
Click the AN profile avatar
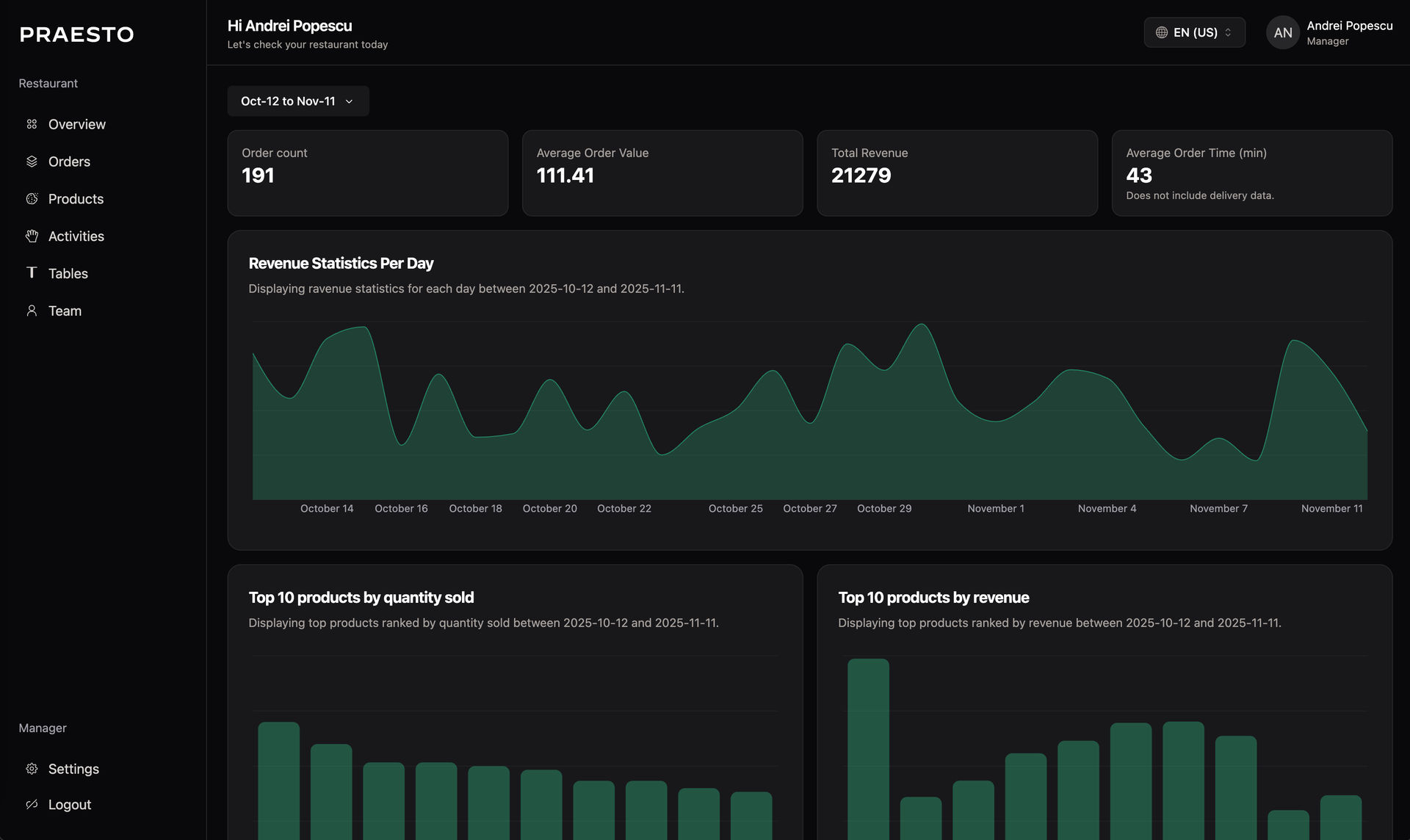[1282, 32]
